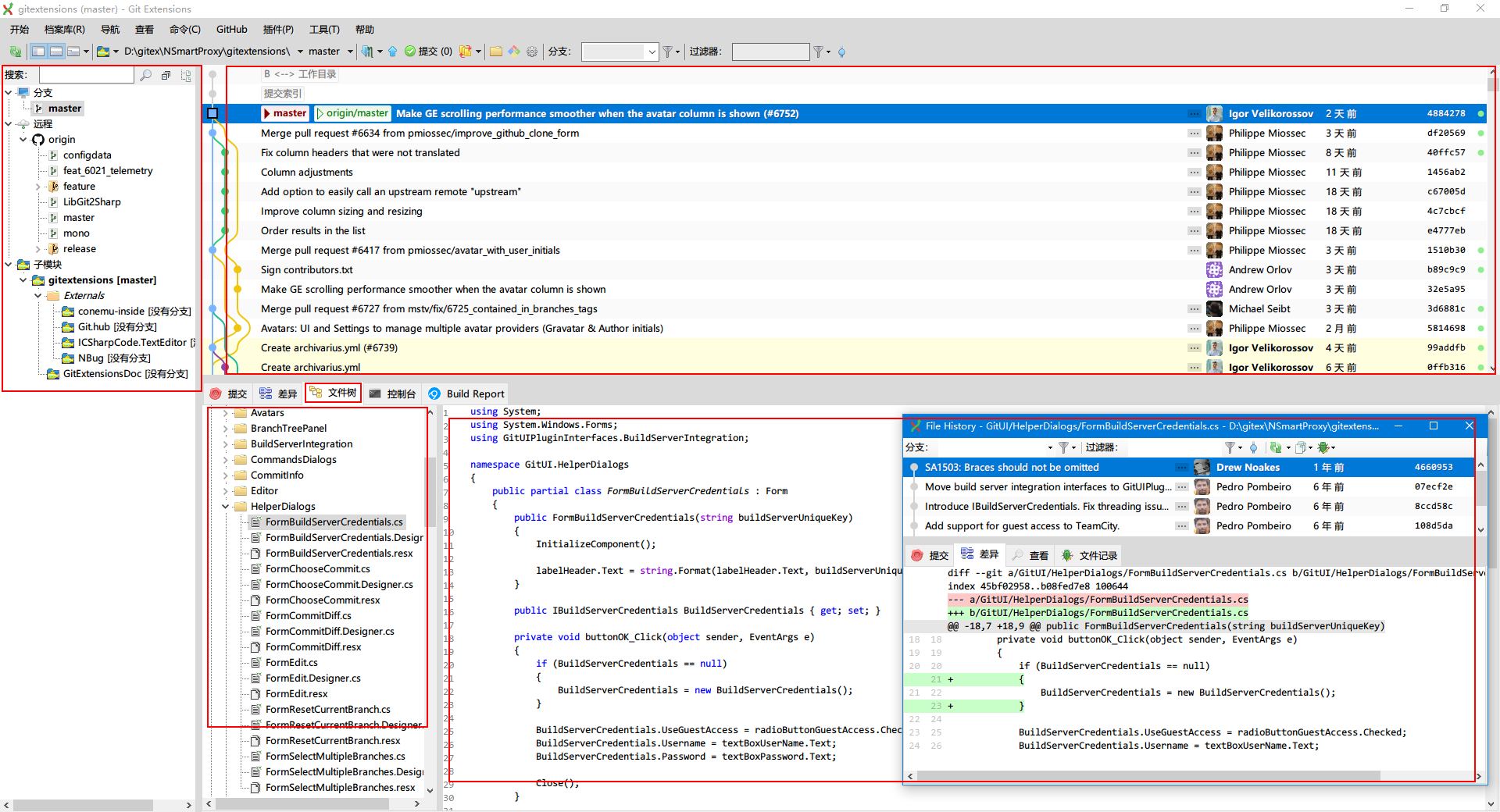Click the branch filter funnel icon
Screen dimensions: 1500x812
(x=668, y=52)
